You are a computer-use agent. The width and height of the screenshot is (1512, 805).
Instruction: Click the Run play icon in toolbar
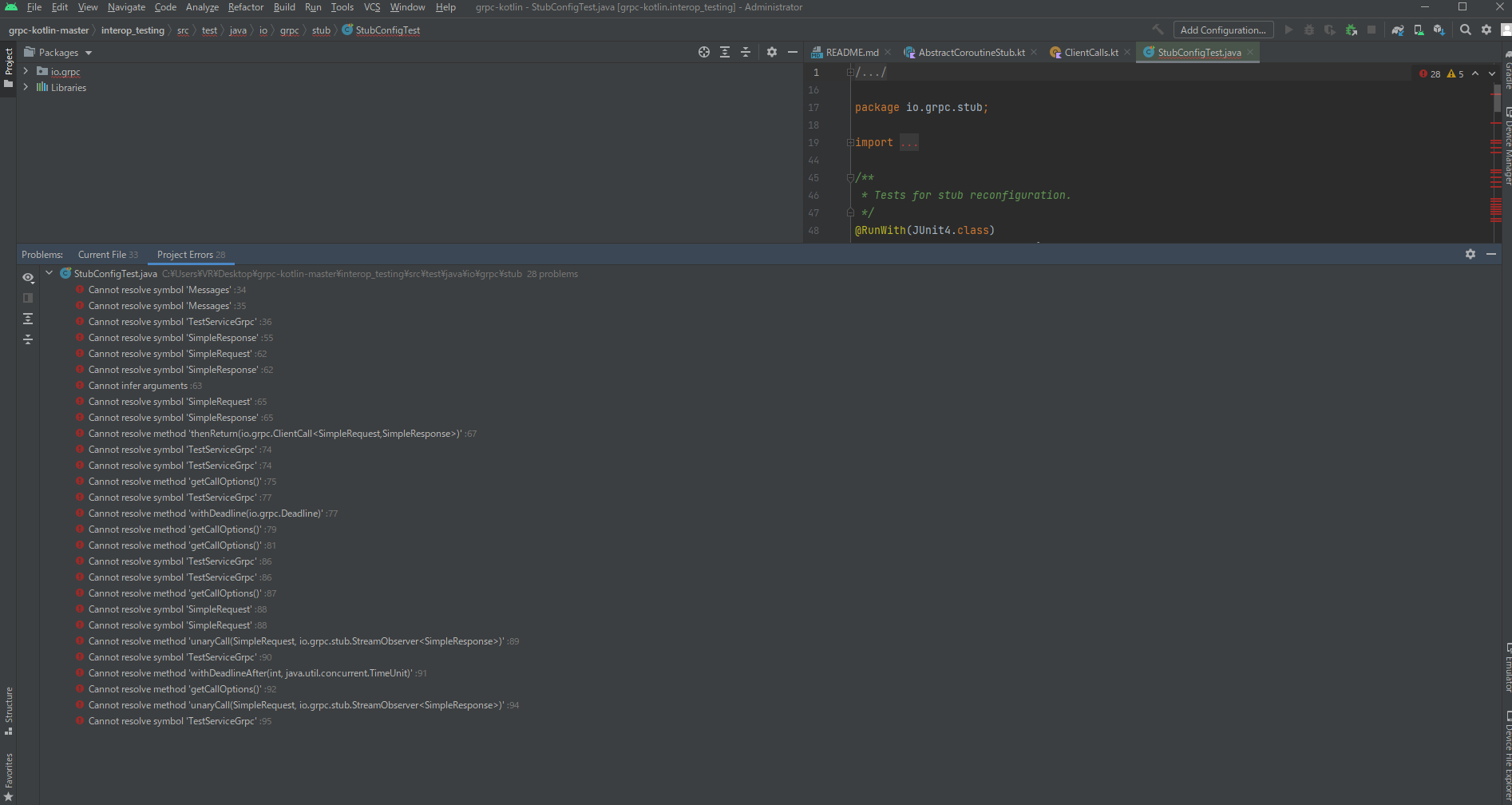coord(1288,30)
